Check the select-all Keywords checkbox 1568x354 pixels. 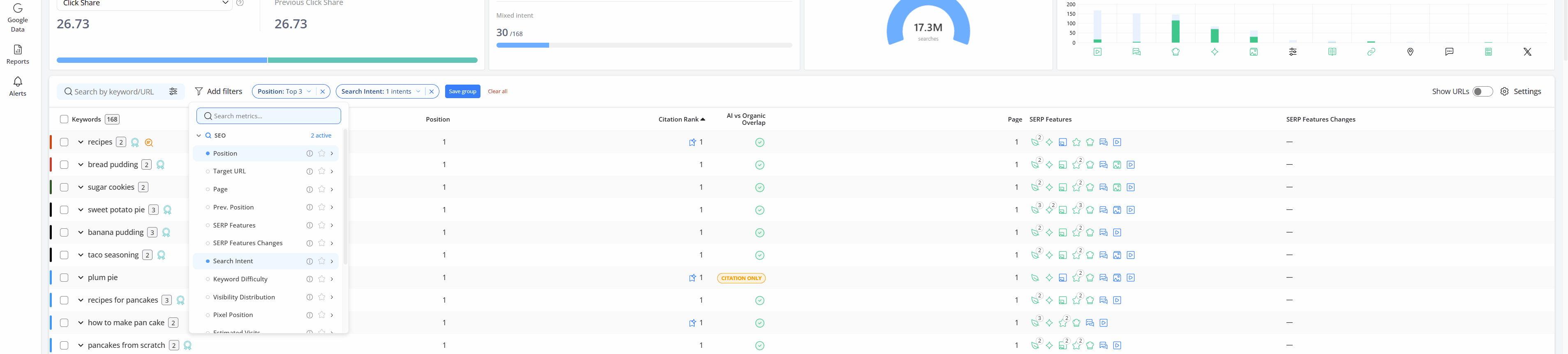pyautogui.click(x=64, y=119)
